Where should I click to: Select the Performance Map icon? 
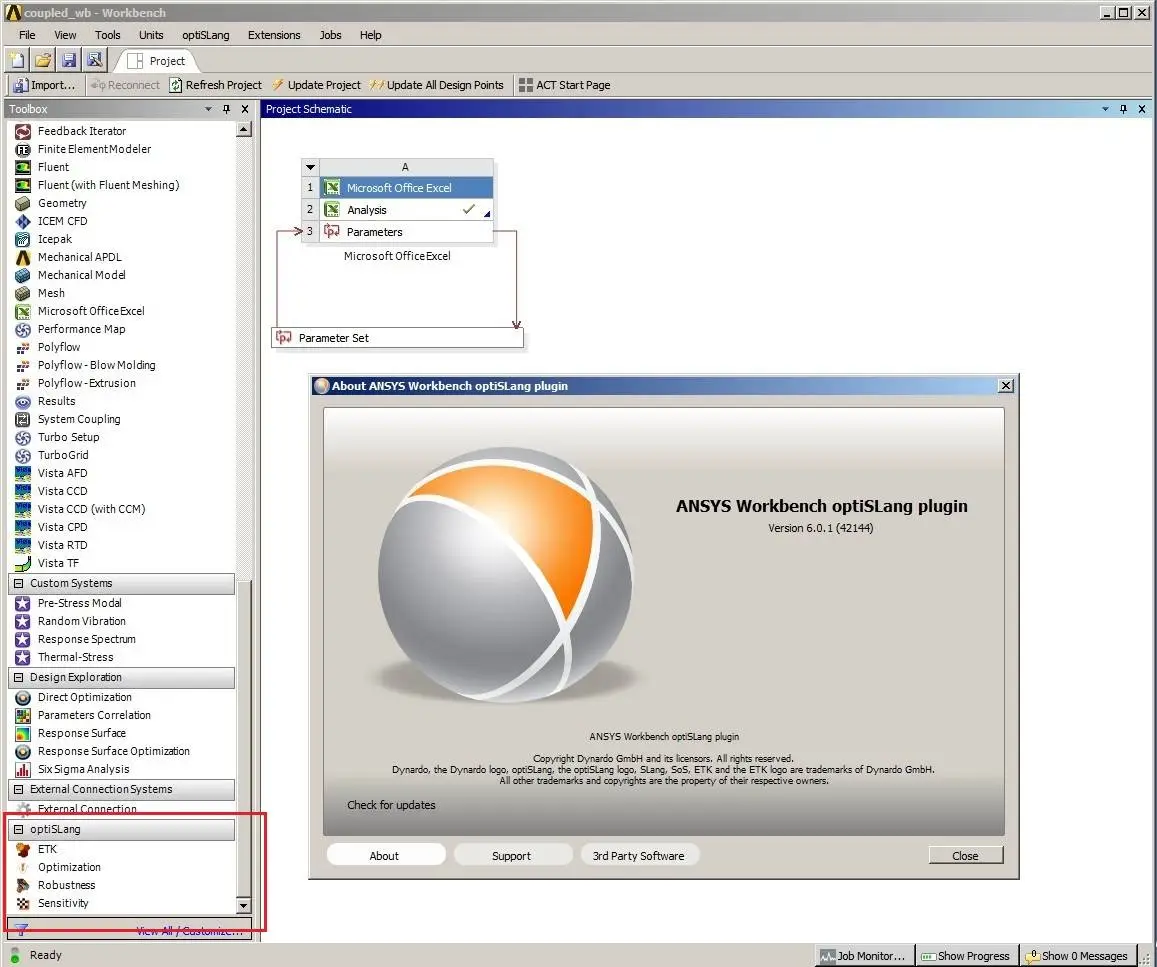23,330
